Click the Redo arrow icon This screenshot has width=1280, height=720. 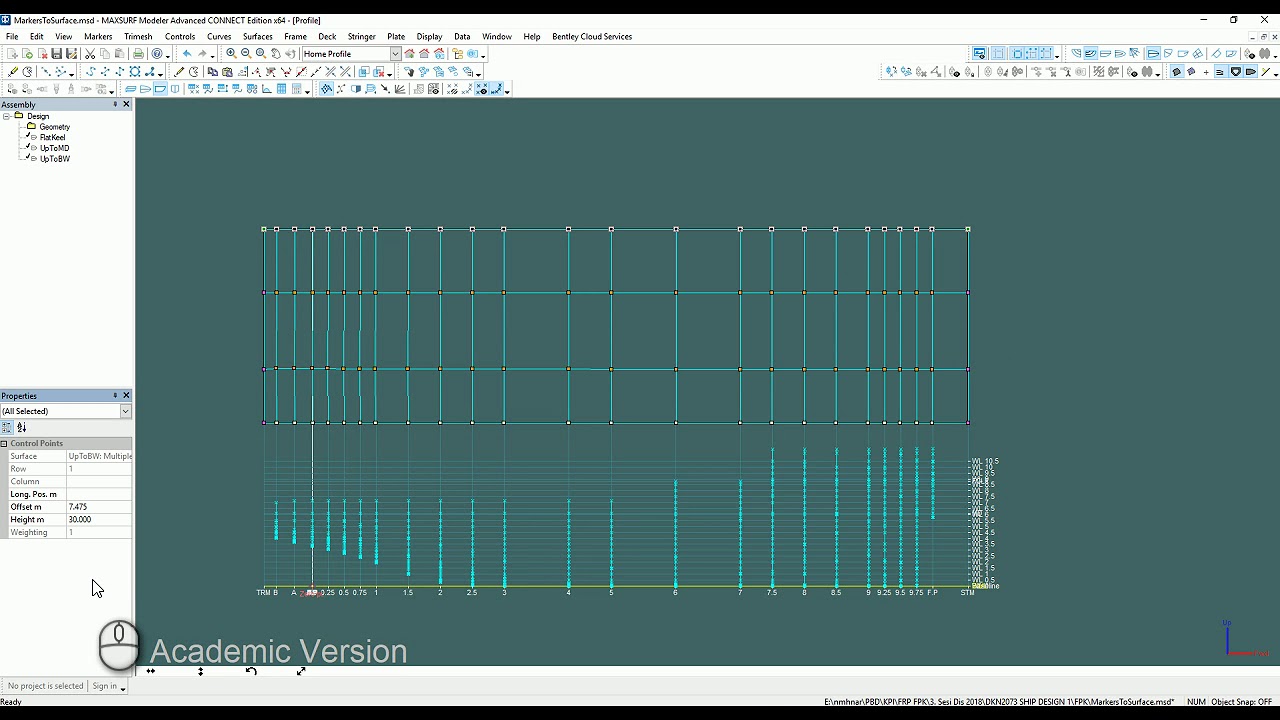pos(202,53)
